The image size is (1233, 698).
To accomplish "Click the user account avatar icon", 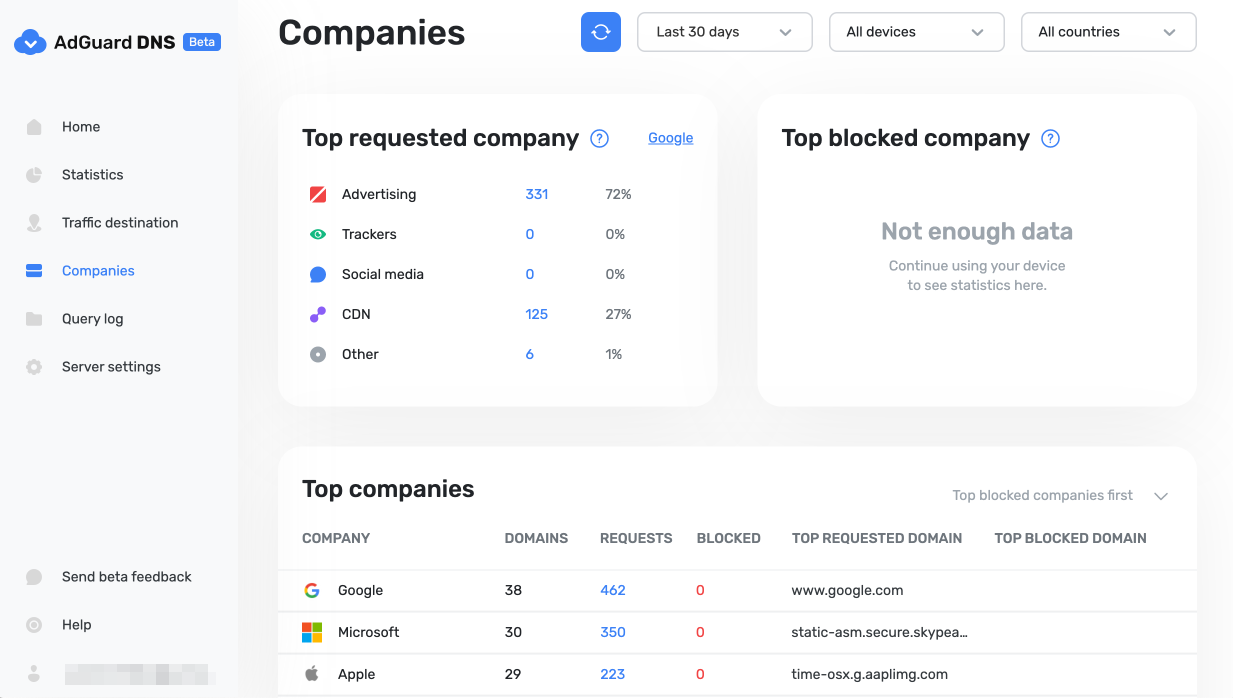I will click(34, 673).
